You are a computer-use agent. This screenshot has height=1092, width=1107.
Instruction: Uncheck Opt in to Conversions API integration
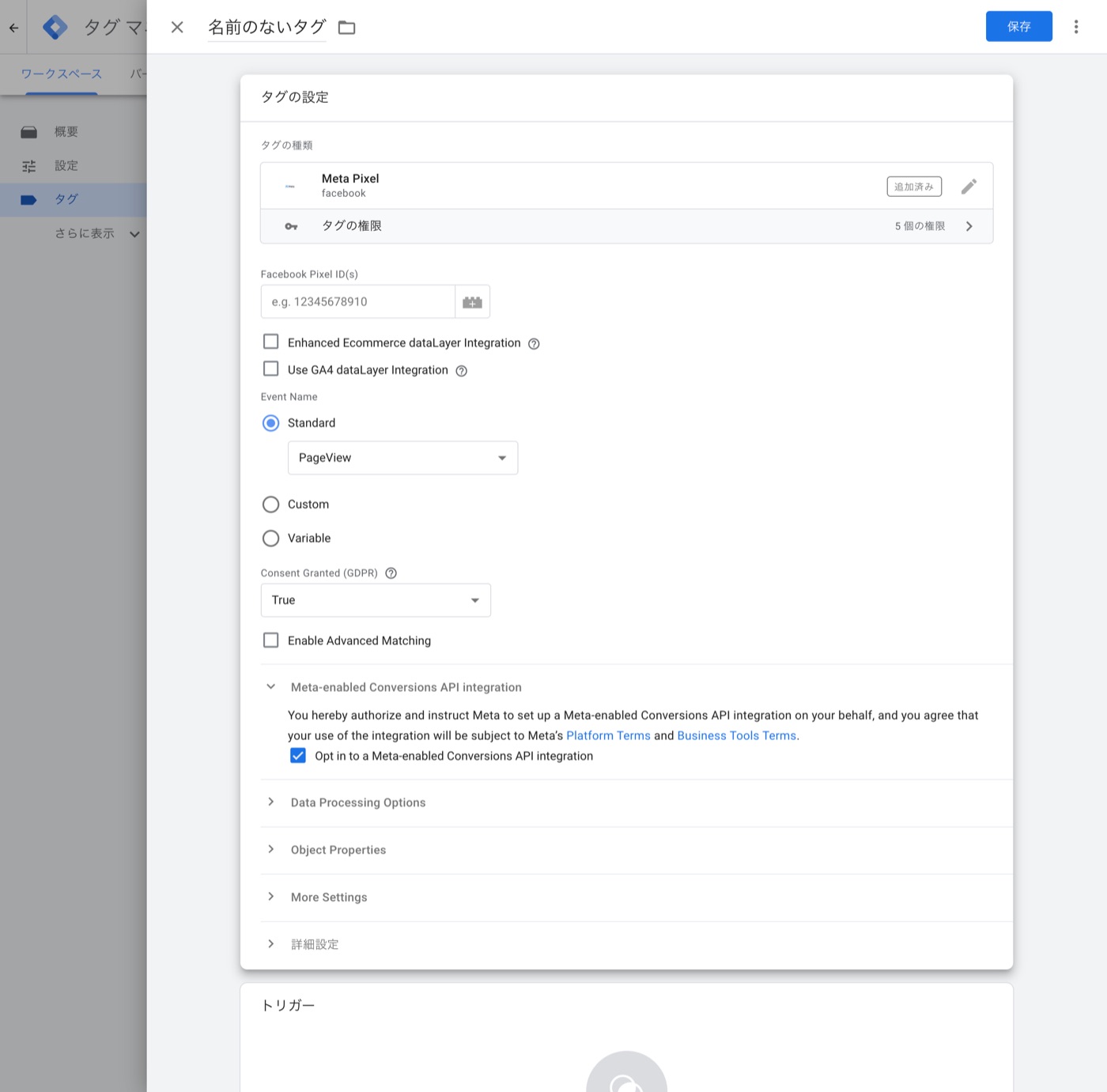pos(298,755)
